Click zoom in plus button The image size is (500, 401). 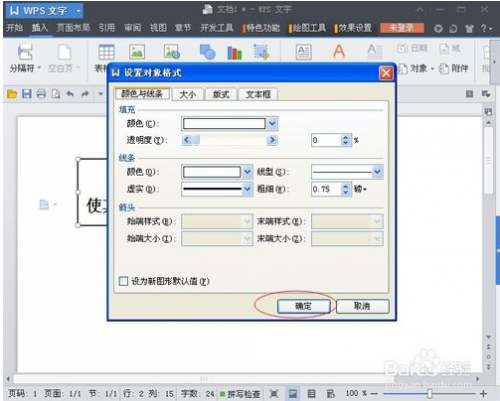click(x=483, y=394)
